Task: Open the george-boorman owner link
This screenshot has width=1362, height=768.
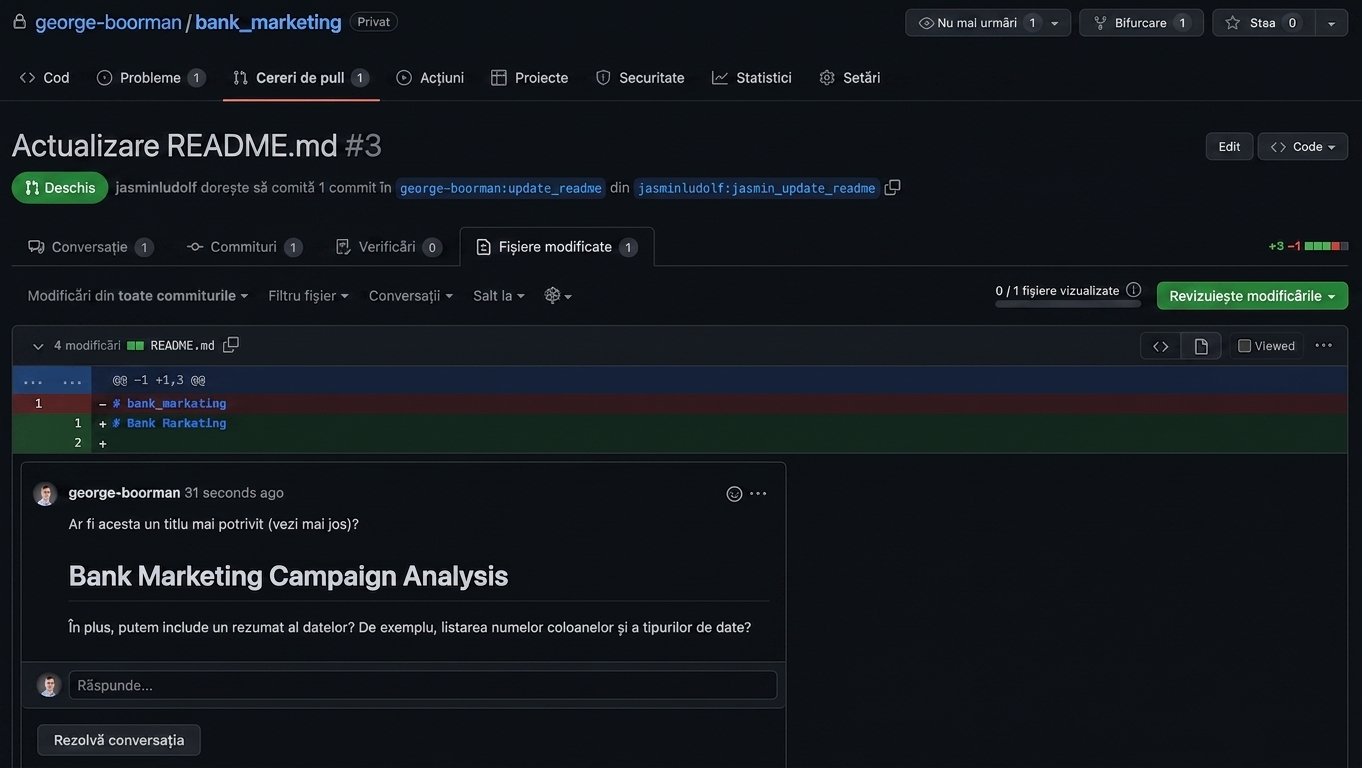Action: tap(108, 22)
